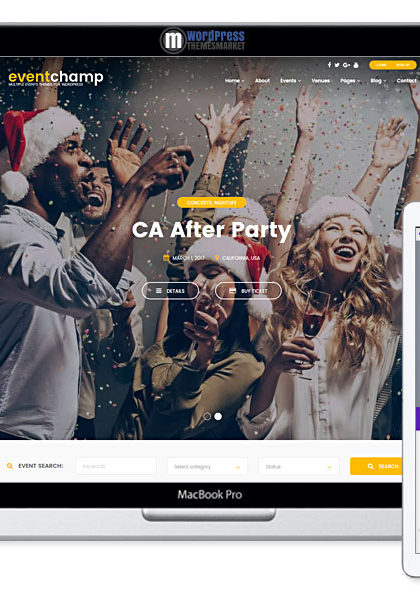Open the Twitter social icon
This screenshot has width=420, height=601.
337,65
